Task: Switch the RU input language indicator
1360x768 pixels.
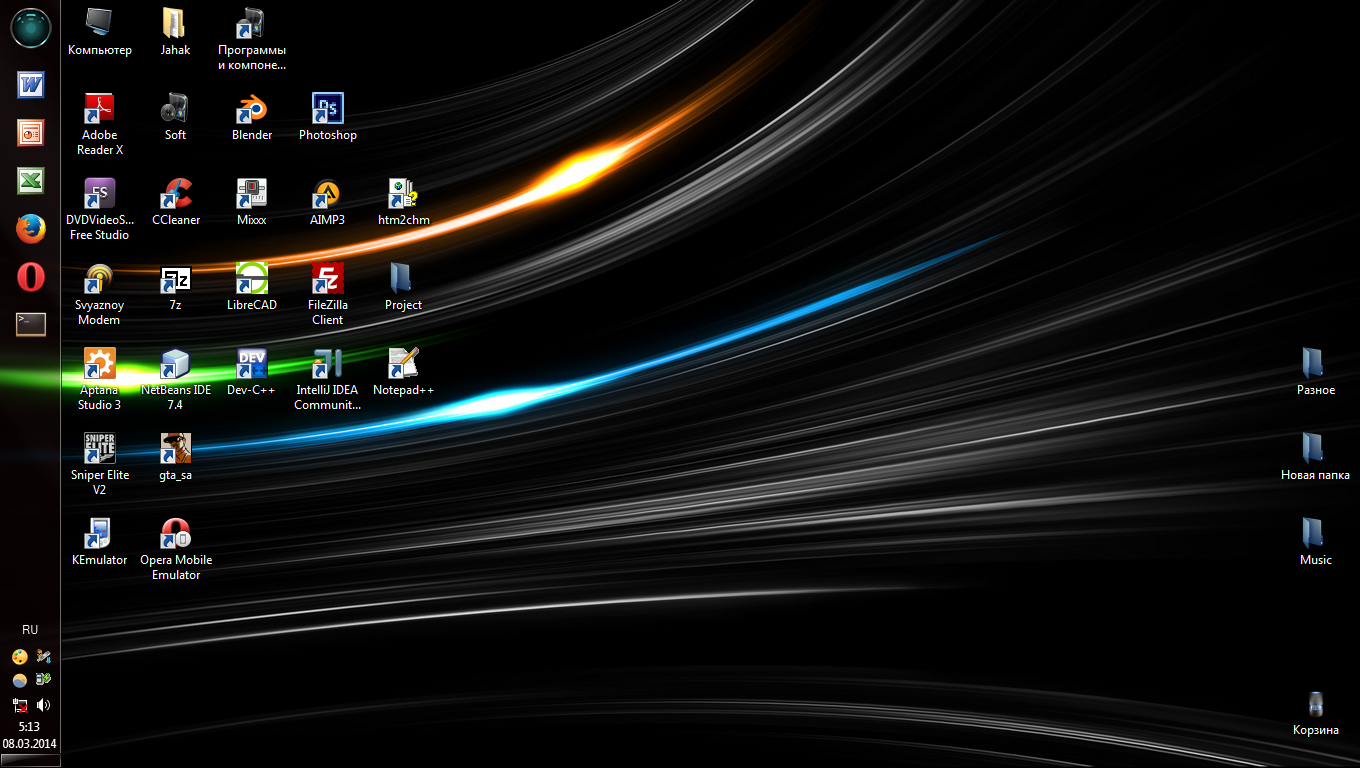Action: [30, 630]
